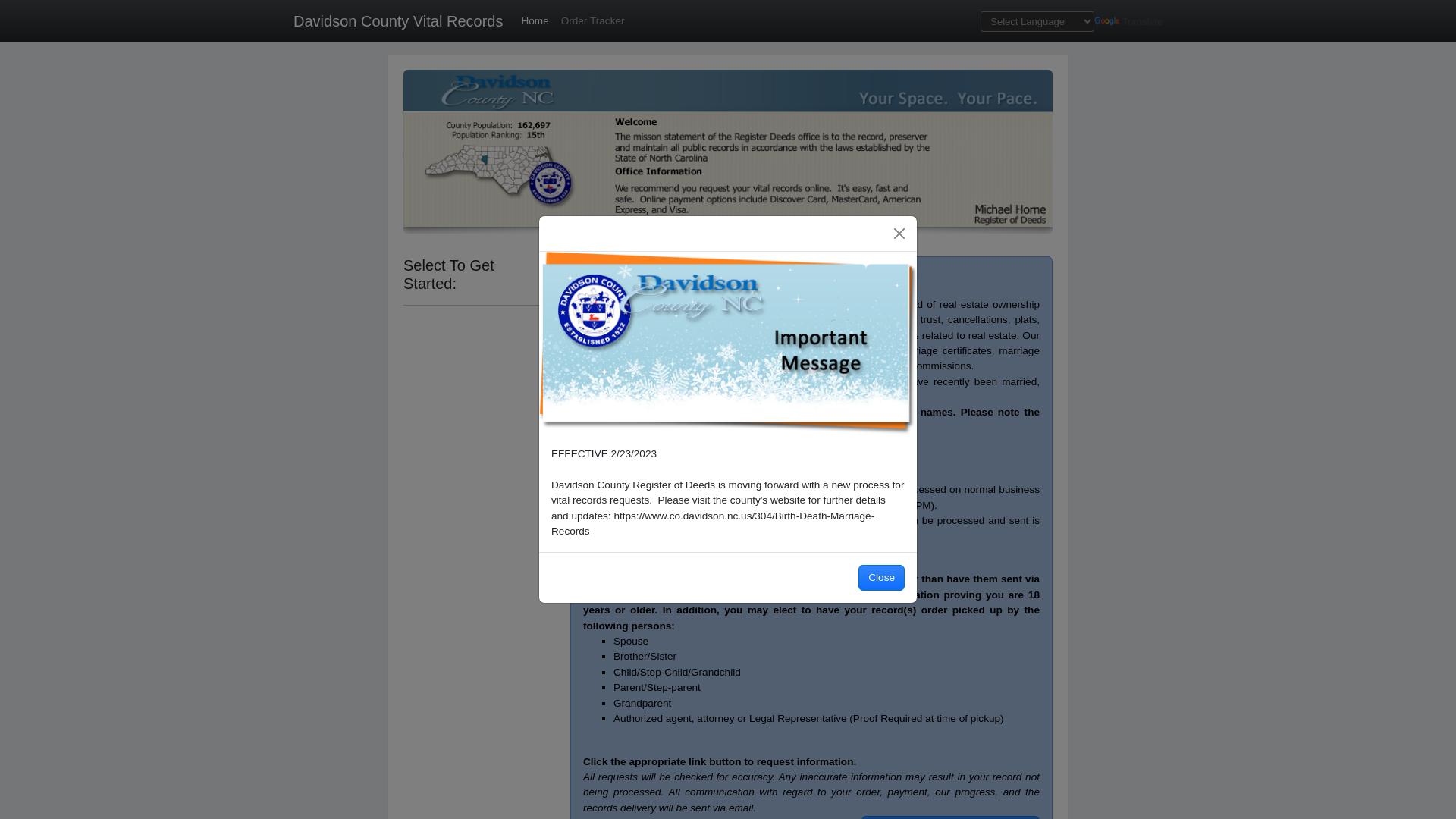Click the Home menu item

[x=535, y=20]
